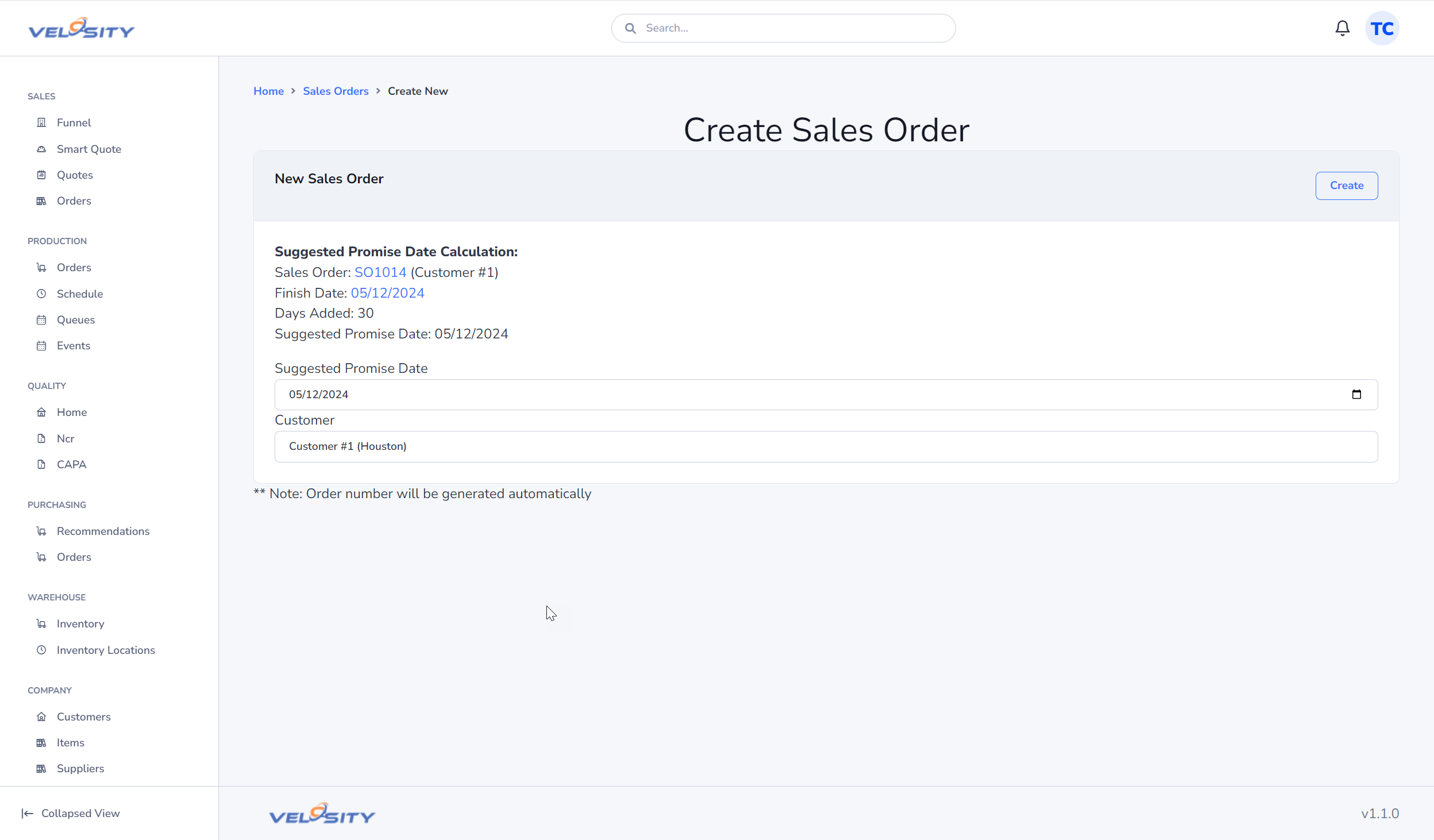
Task: Select Orders under Purchasing menu
Action: click(x=74, y=557)
